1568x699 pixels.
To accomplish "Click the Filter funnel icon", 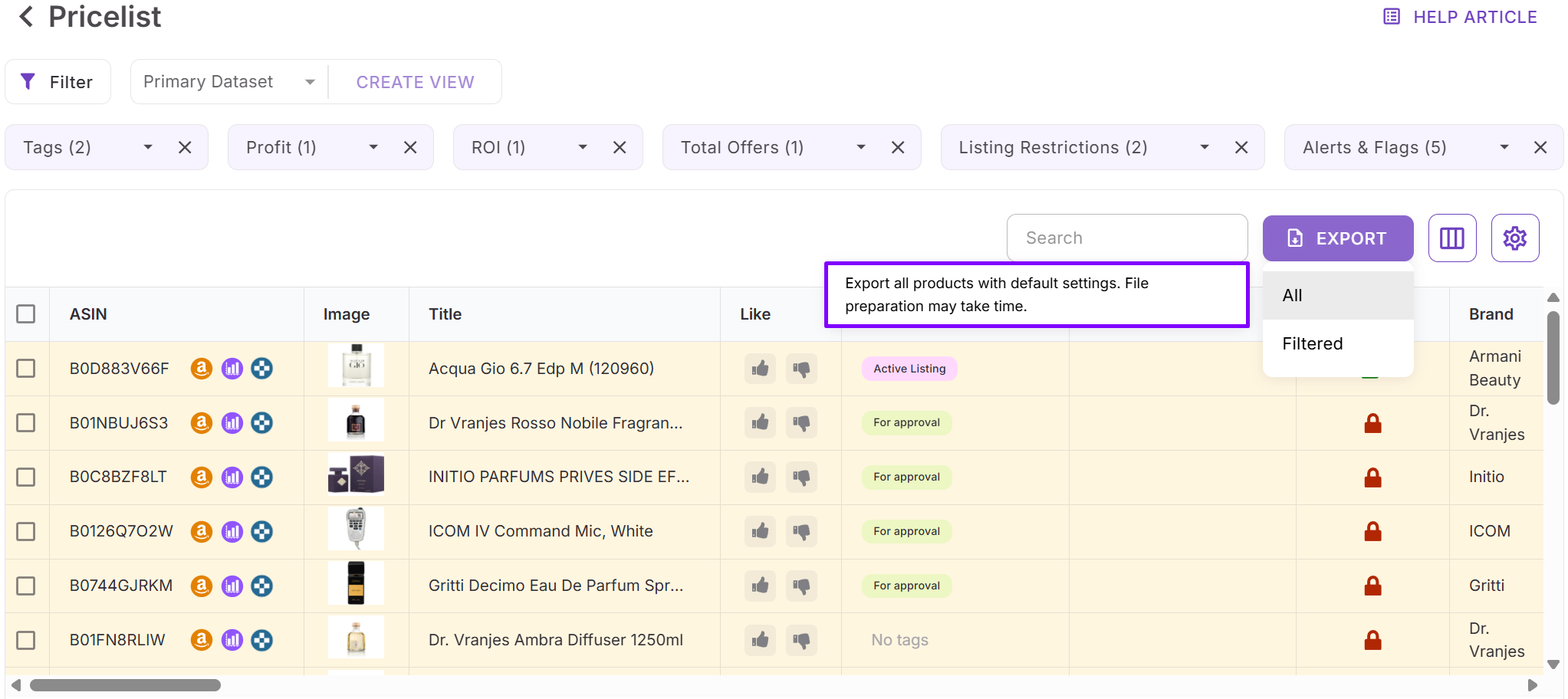I will coord(28,81).
